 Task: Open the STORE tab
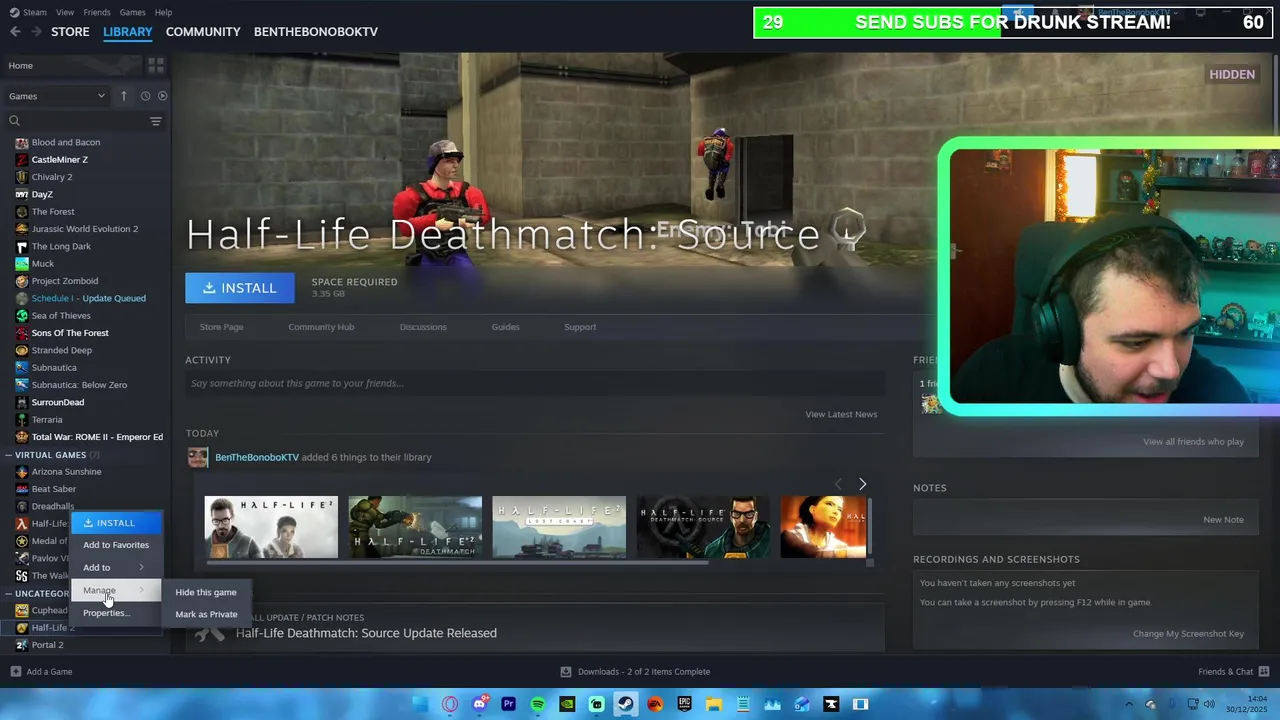70,32
